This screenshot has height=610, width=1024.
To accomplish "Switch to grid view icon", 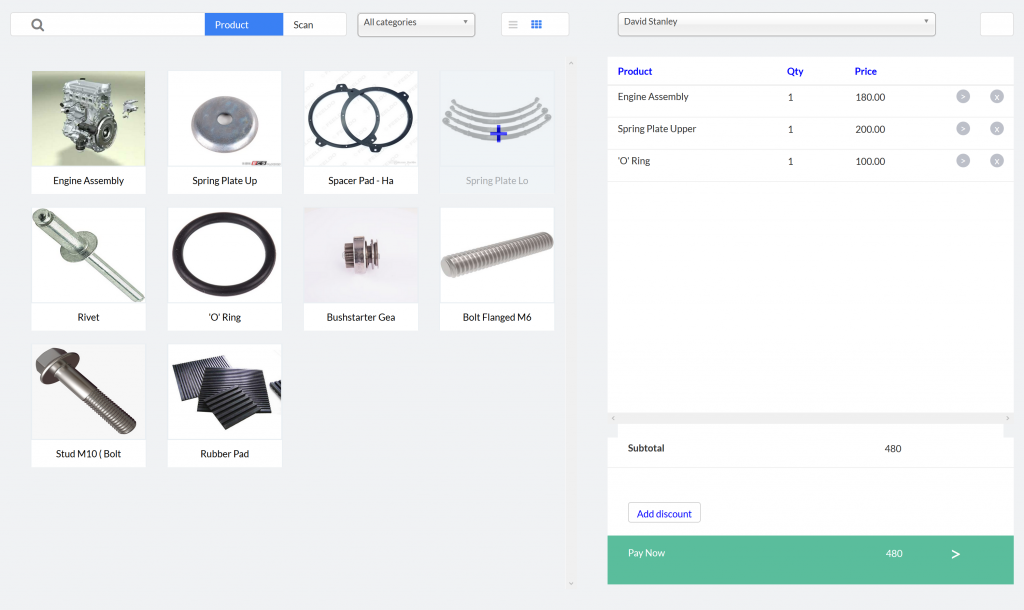I will coord(536,25).
